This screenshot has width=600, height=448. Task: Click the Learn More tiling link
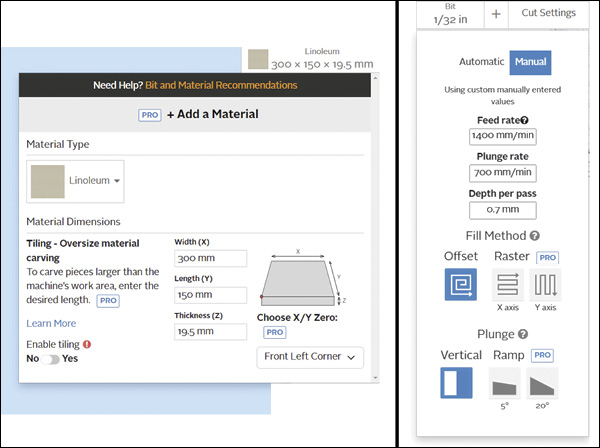pos(51,323)
